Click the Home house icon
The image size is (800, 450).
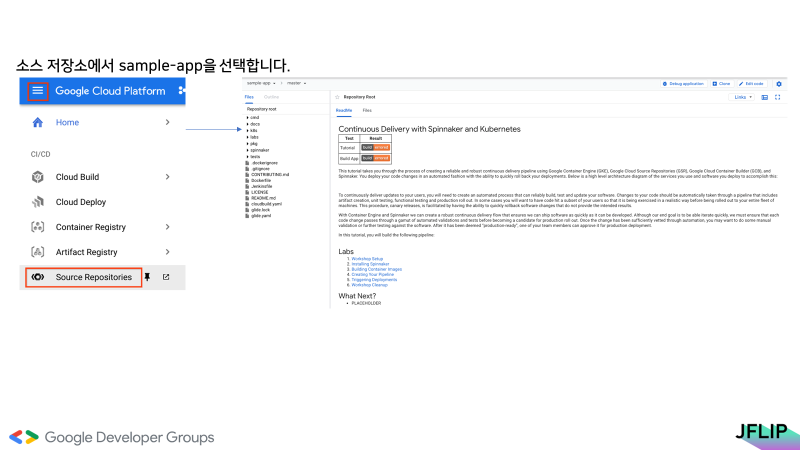point(37,122)
